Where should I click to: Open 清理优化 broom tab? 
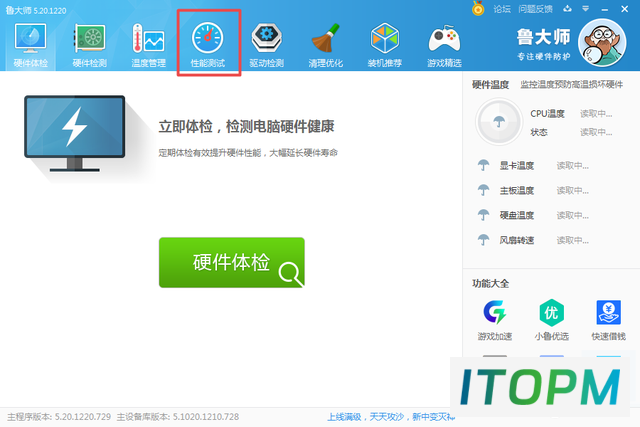[325, 45]
